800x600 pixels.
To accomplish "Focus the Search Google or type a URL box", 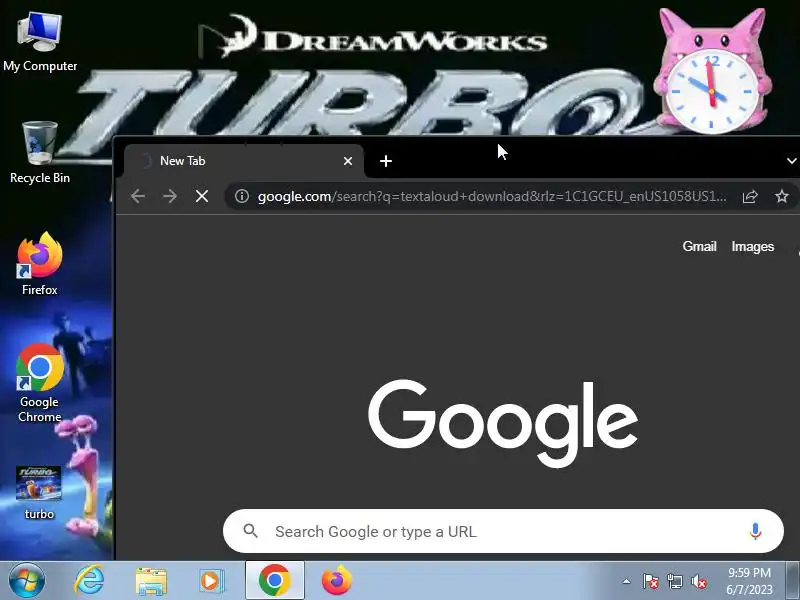I will 503,531.
